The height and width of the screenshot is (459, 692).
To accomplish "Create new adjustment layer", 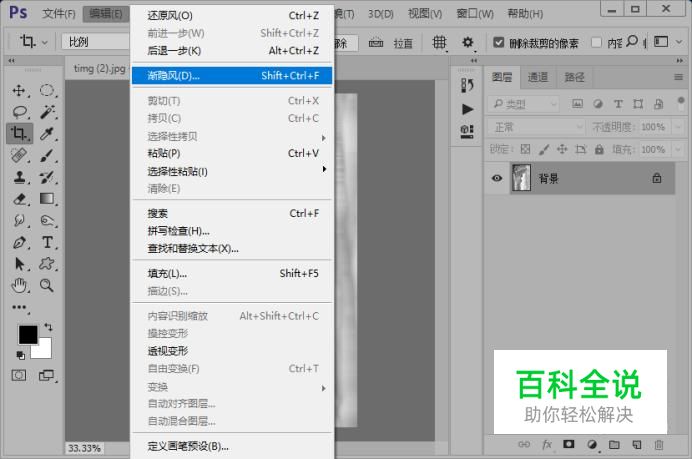I will [x=592, y=444].
